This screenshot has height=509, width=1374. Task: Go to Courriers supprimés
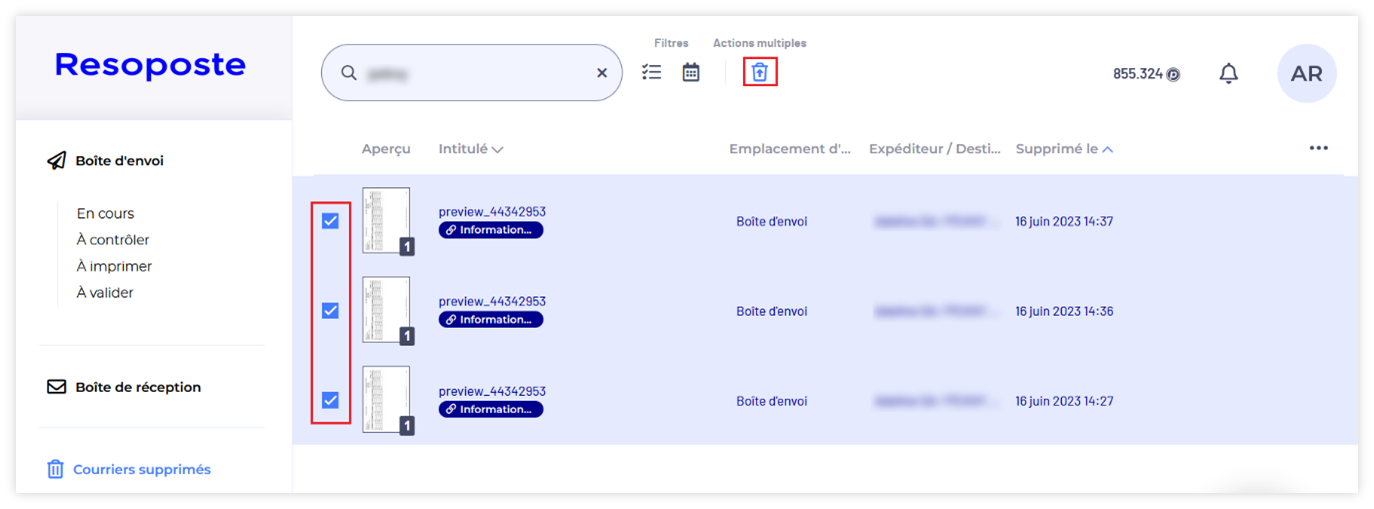141,469
